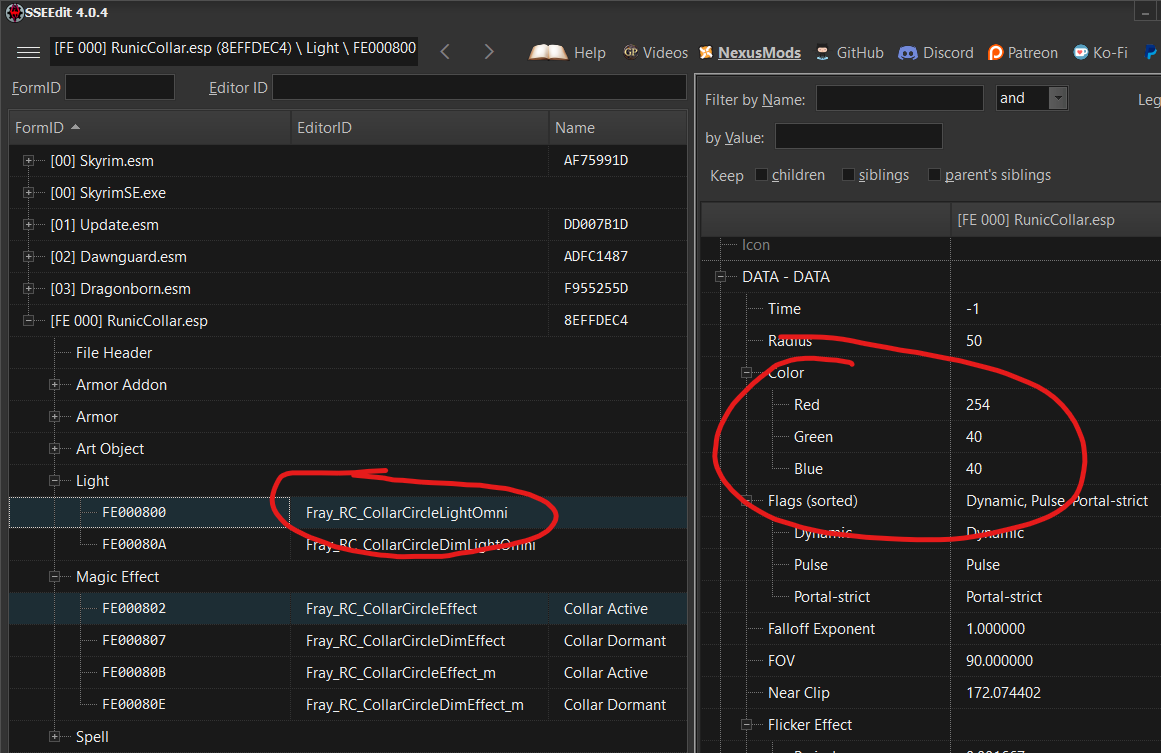Screen dimensions: 1161x753
Task: Select Fray_RC_CollarCircleDimLightOmni light record
Action: tap(420, 545)
